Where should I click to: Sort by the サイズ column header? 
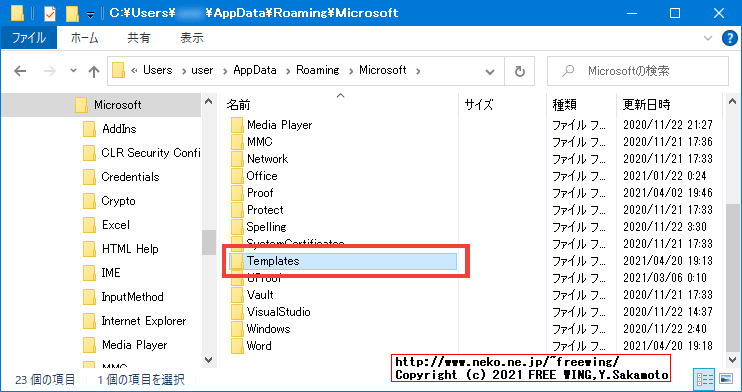479,105
